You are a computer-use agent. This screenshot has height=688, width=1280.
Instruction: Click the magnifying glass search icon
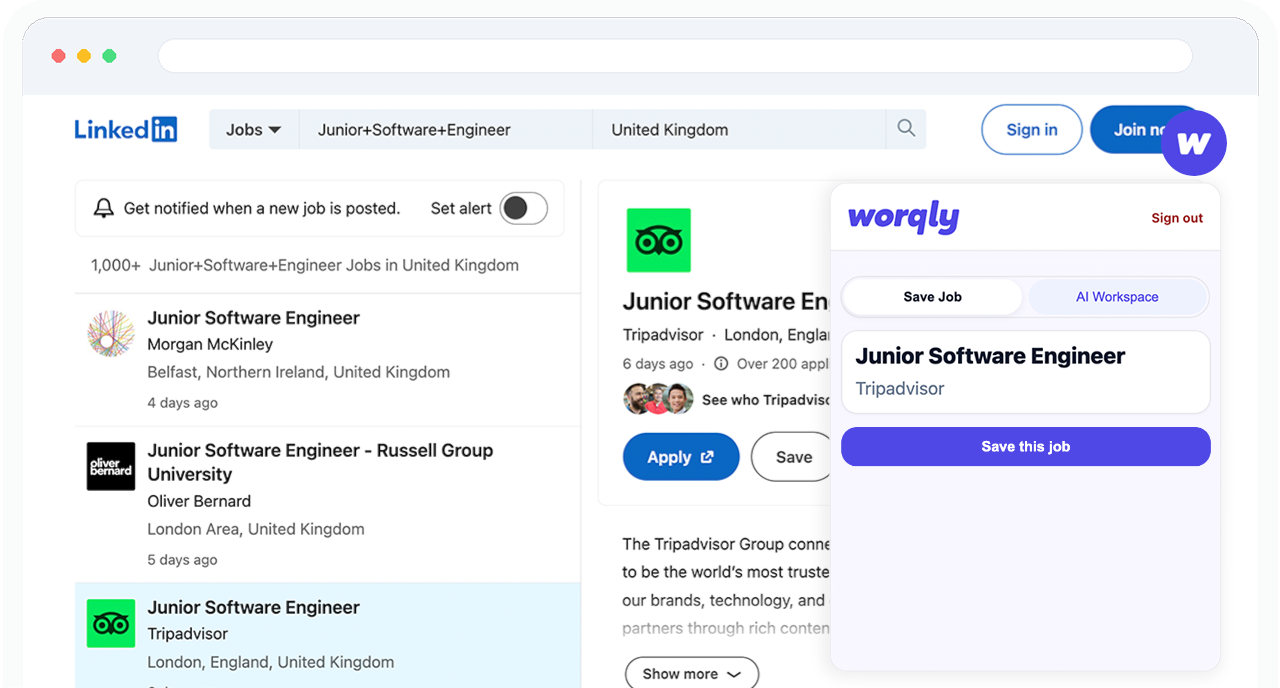click(x=906, y=129)
